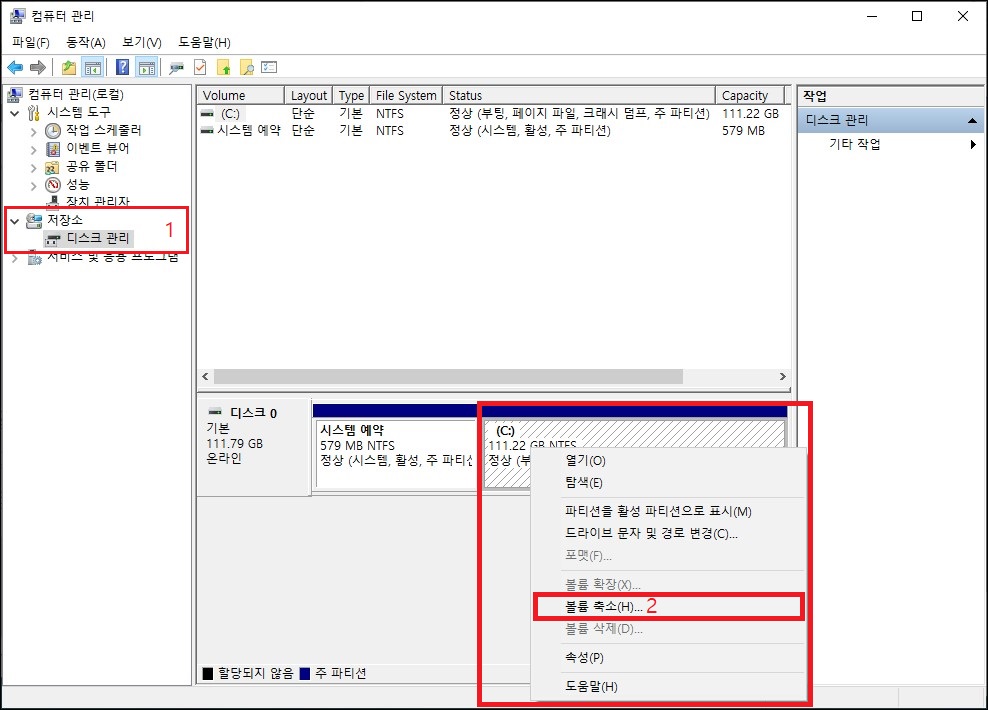This screenshot has width=988, height=710.
Task: Click the Shared Folders icon
Action: click(52, 167)
